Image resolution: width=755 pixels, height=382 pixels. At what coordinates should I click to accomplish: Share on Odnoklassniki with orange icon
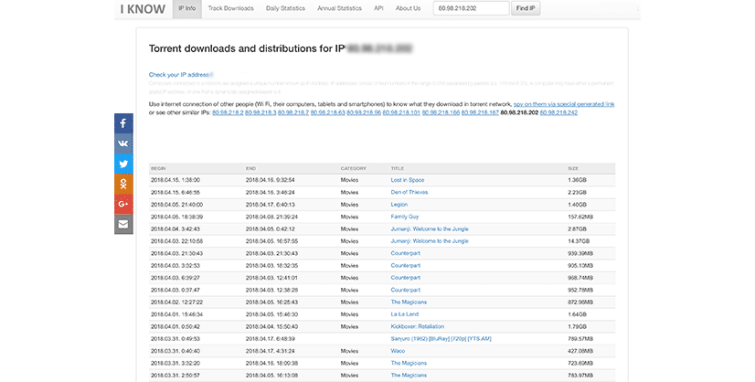[x=123, y=184]
